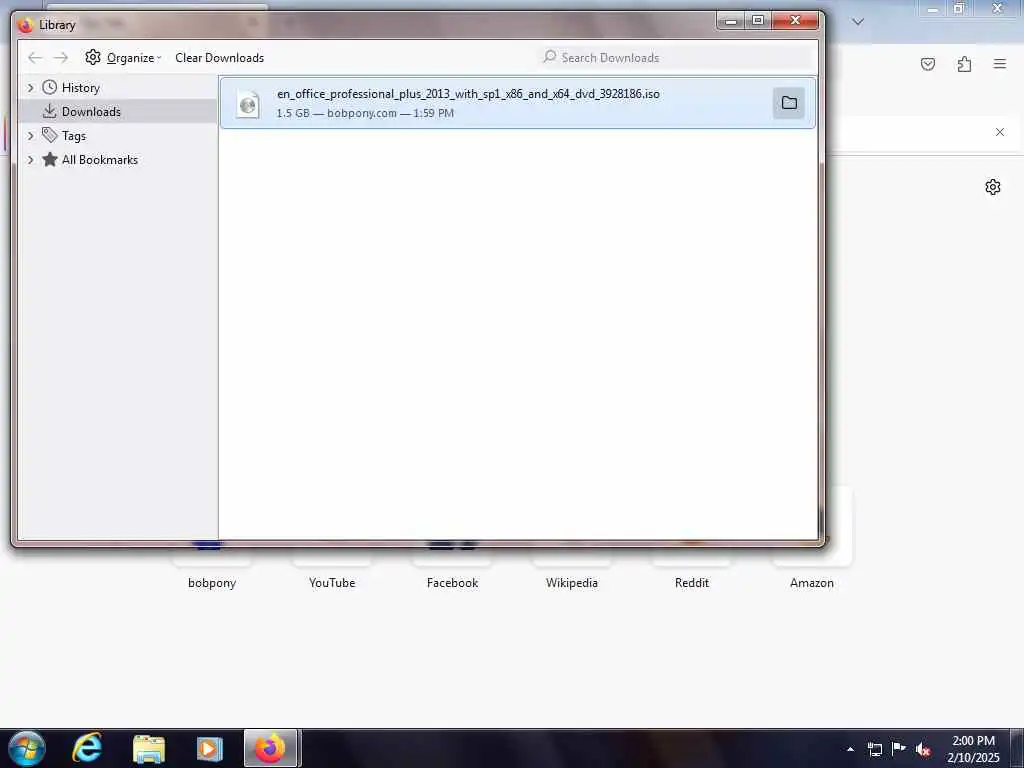Image resolution: width=1024 pixels, height=768 pixels.
Task: Expand the All Bookmarks tree node
Action: tap(30, 160)
